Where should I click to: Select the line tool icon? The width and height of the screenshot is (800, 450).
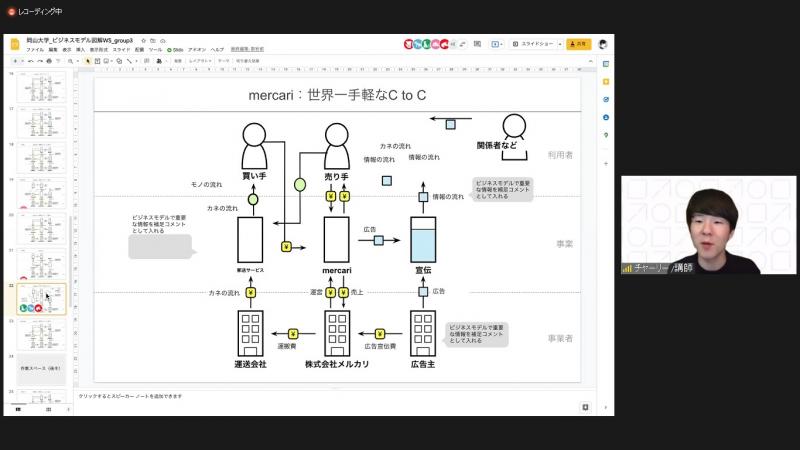(x=129, y=61)
